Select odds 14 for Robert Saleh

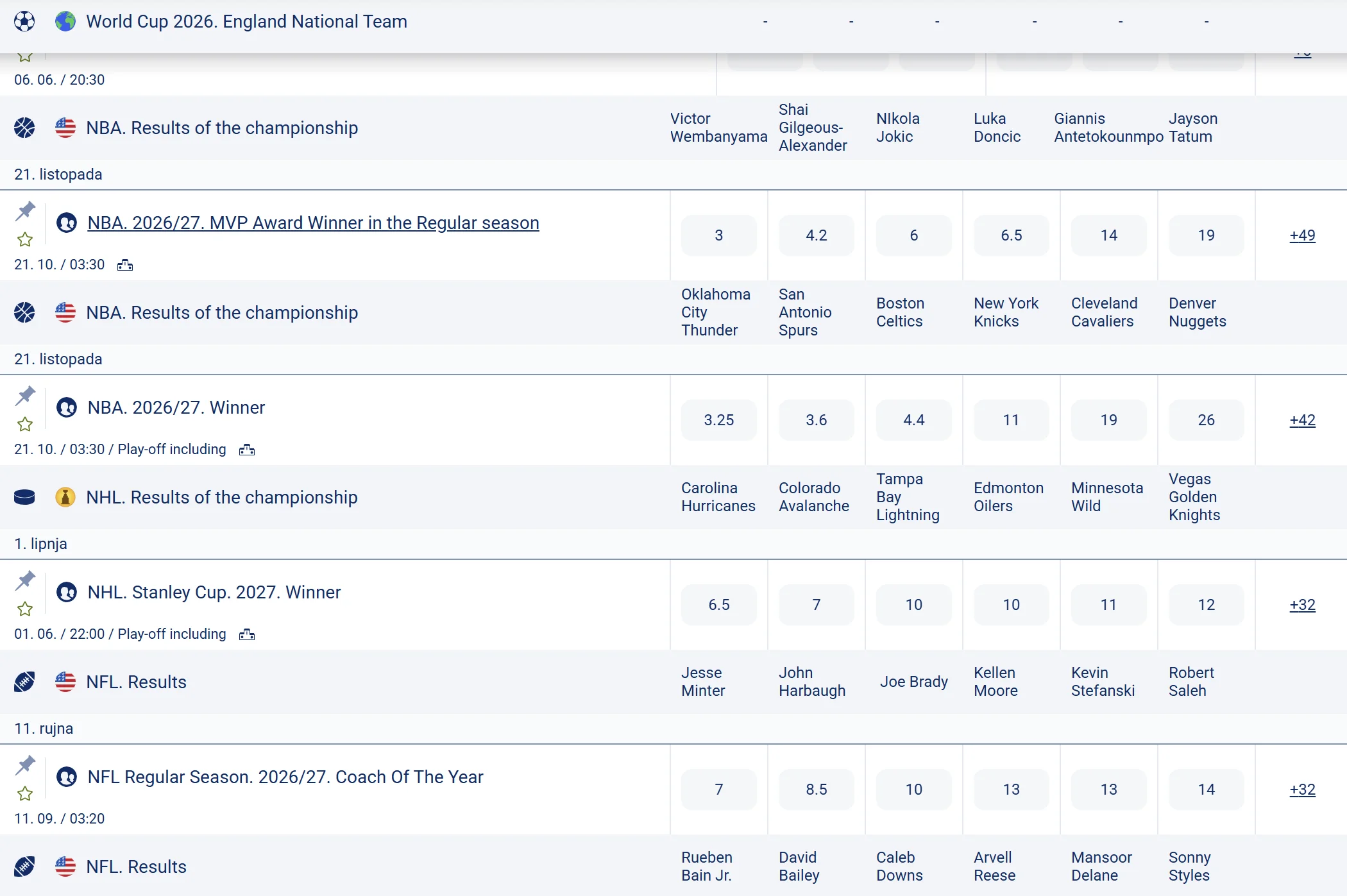[x=1207, y=790]
